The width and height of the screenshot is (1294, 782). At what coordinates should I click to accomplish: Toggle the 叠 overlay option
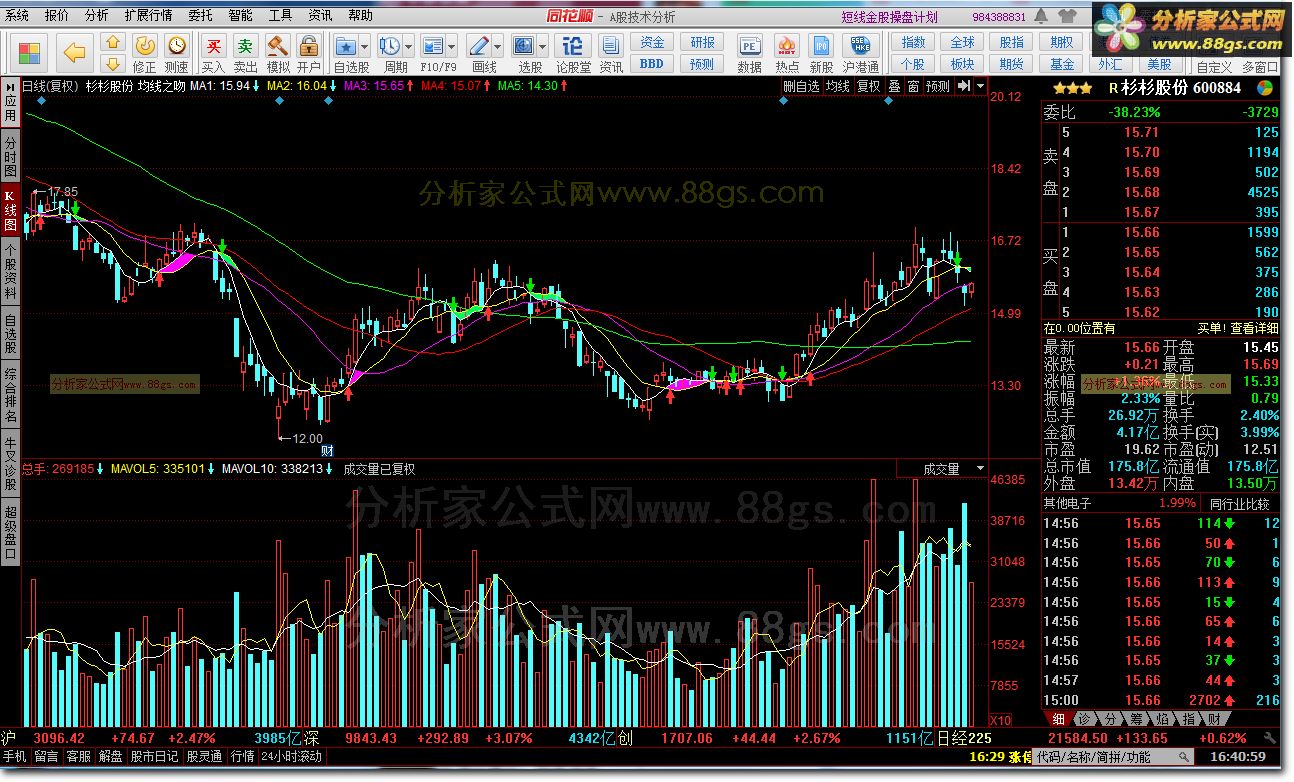click(x=895, y=87)
